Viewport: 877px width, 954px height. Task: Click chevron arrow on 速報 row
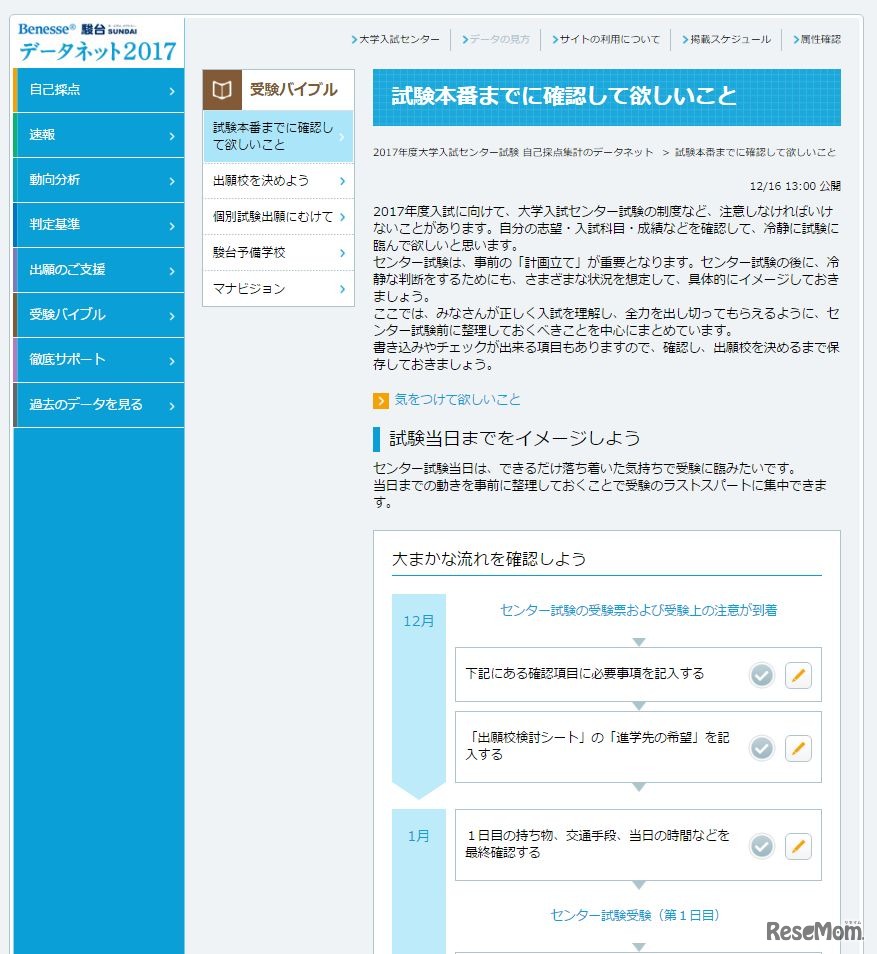(x=172, y=136)
